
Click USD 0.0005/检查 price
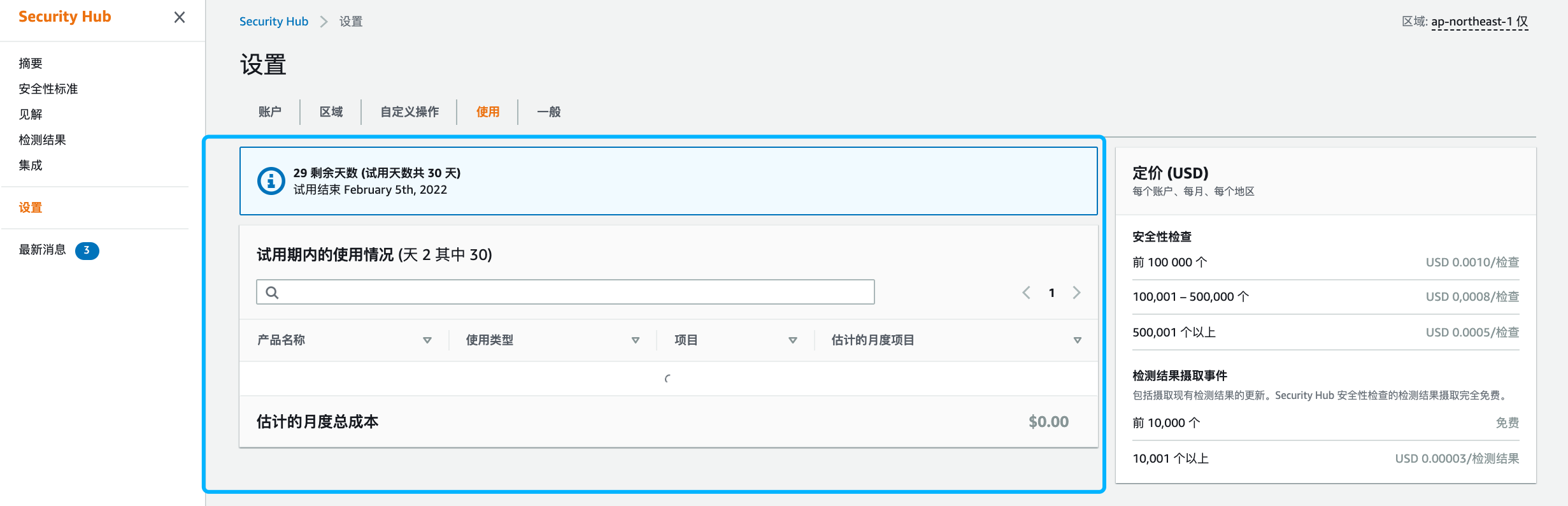pos(1472,332)
